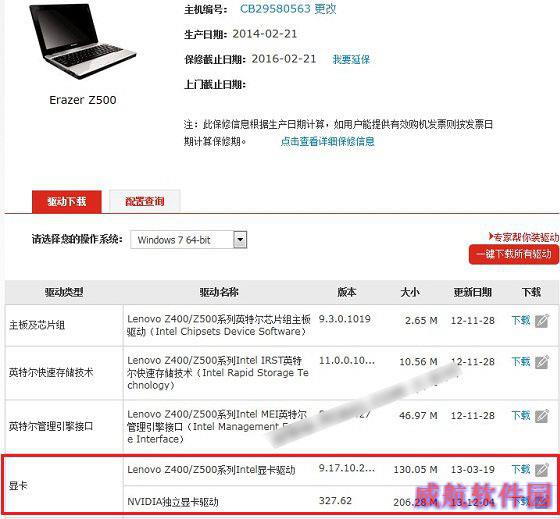Screen dimensions: 560x519
Task: Click the edit icon in the 英特尔快速存储技术 row
Action: [x=541, y=362]
